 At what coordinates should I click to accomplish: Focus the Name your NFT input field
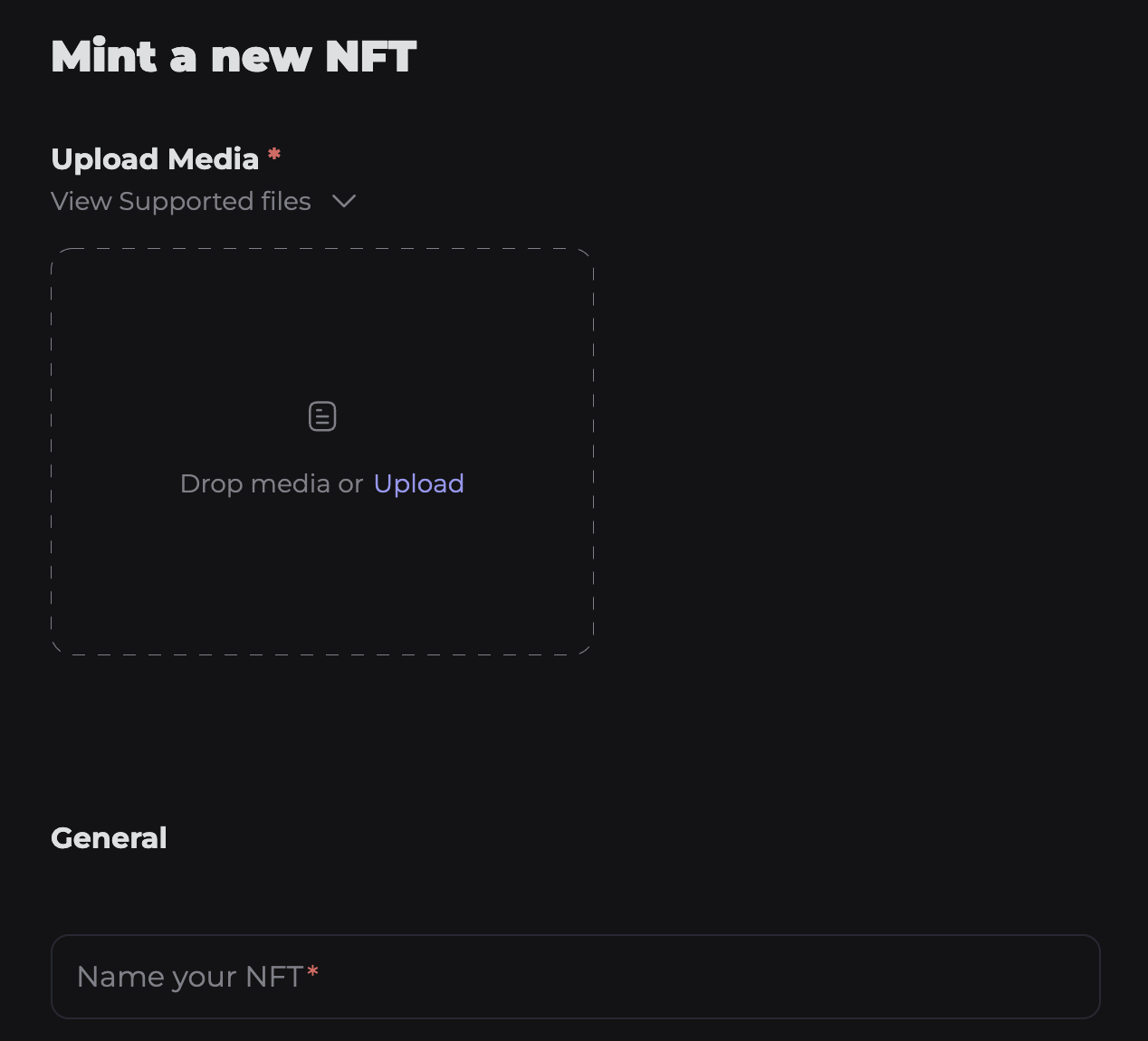[x=575, y=977]
